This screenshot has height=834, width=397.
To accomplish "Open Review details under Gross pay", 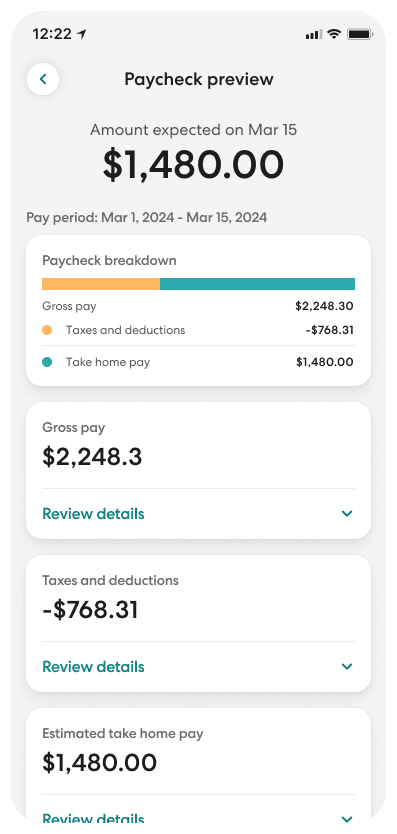I will 93,514.
